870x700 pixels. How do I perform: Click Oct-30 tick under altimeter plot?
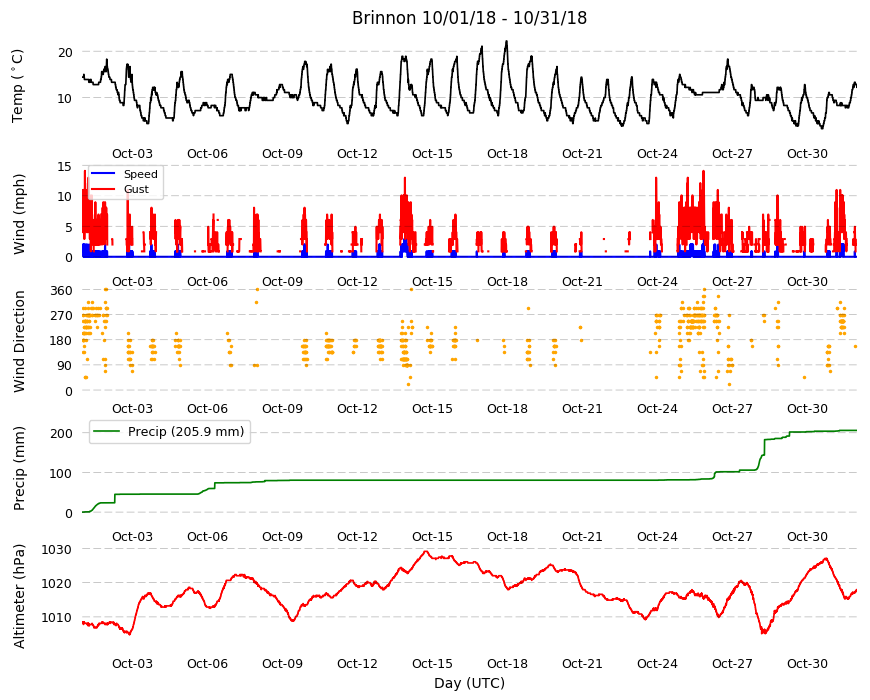[x=807, y=663]
